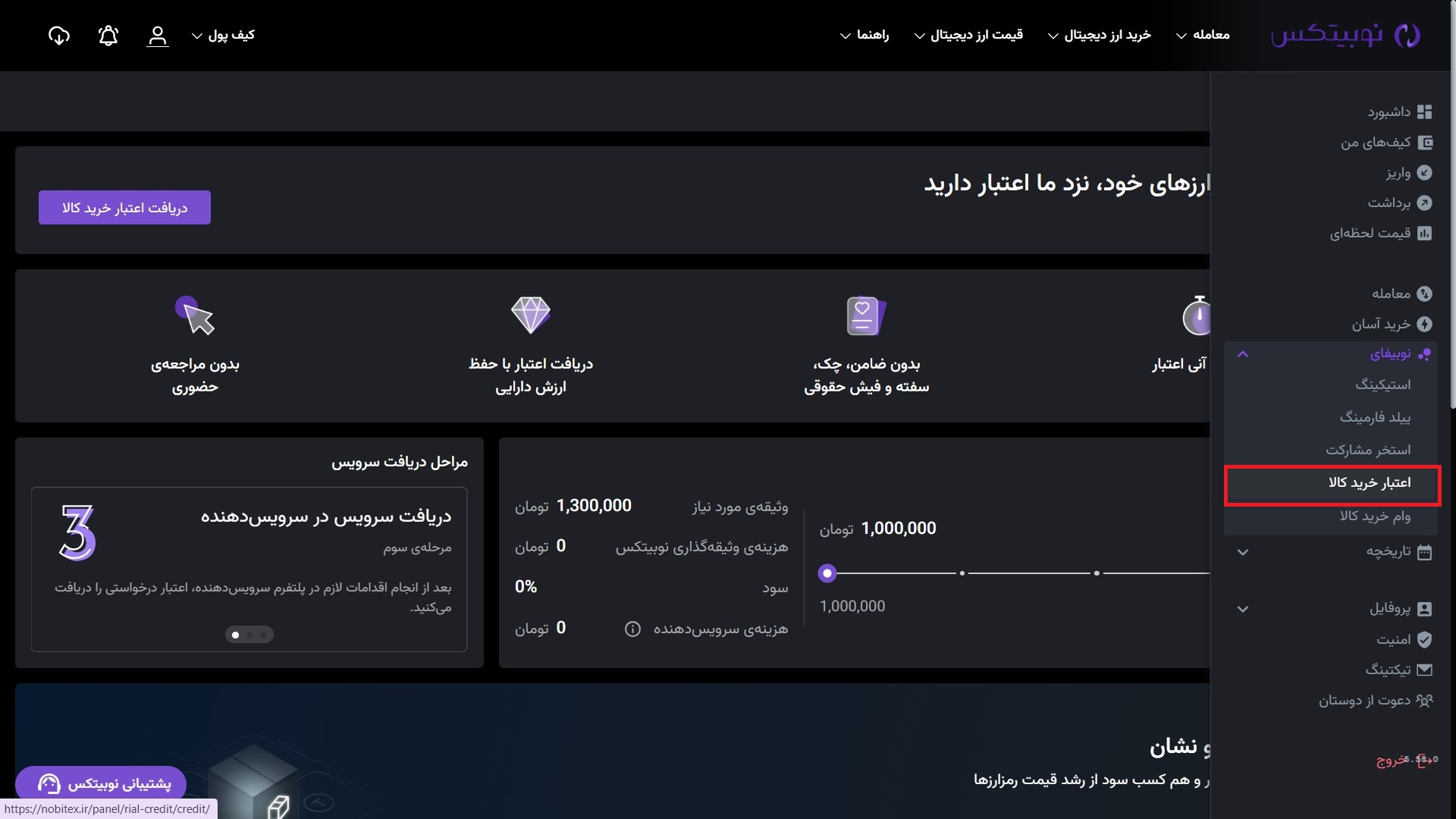Expand the راهنما header menu

pyautogui.click(x=864, y=36)
